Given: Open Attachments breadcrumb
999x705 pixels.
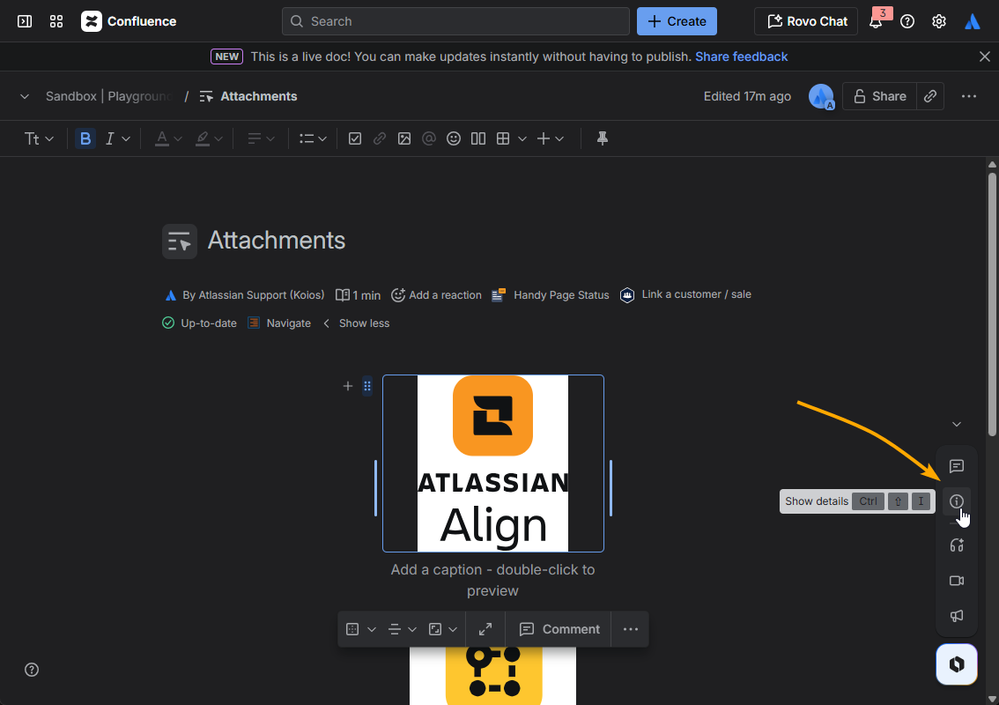Looking at the screenshot, I should 259,96.
